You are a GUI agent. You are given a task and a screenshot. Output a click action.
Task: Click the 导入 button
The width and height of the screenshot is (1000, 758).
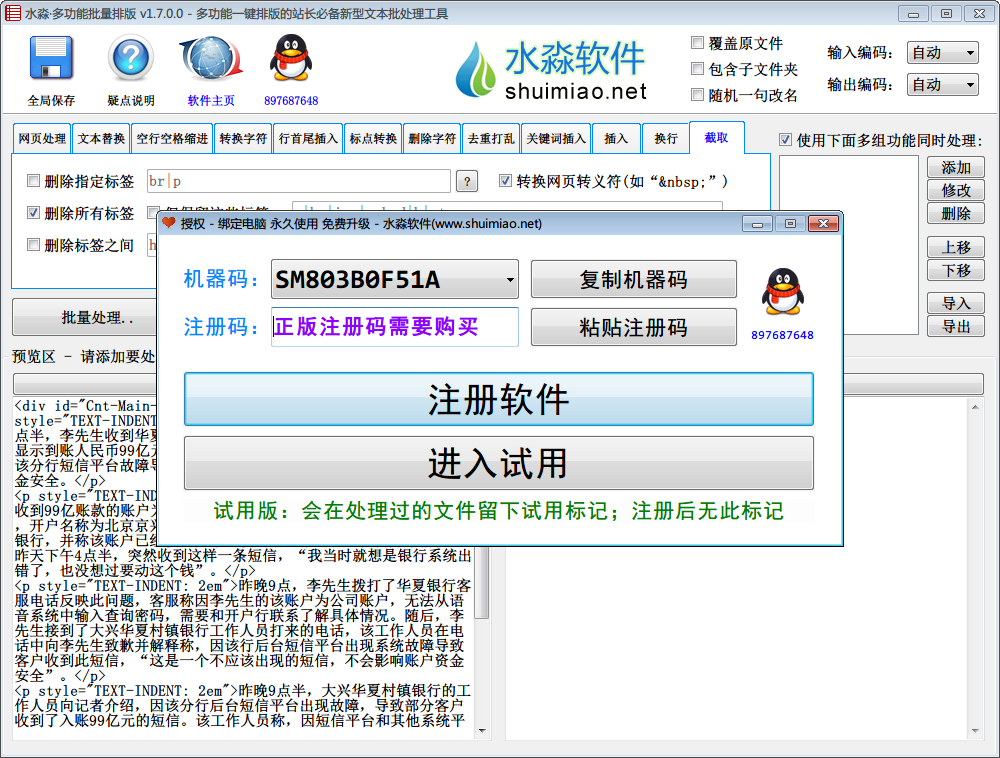(x=955, y=303)
